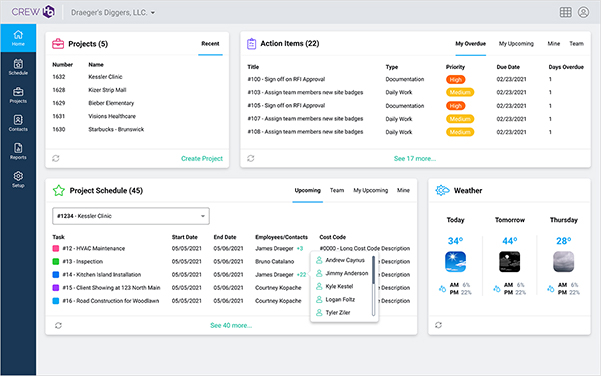The image size is (601, 376).
Task: Open the Projects briefcase sidebar icon
Action: [x=18, y=95]
